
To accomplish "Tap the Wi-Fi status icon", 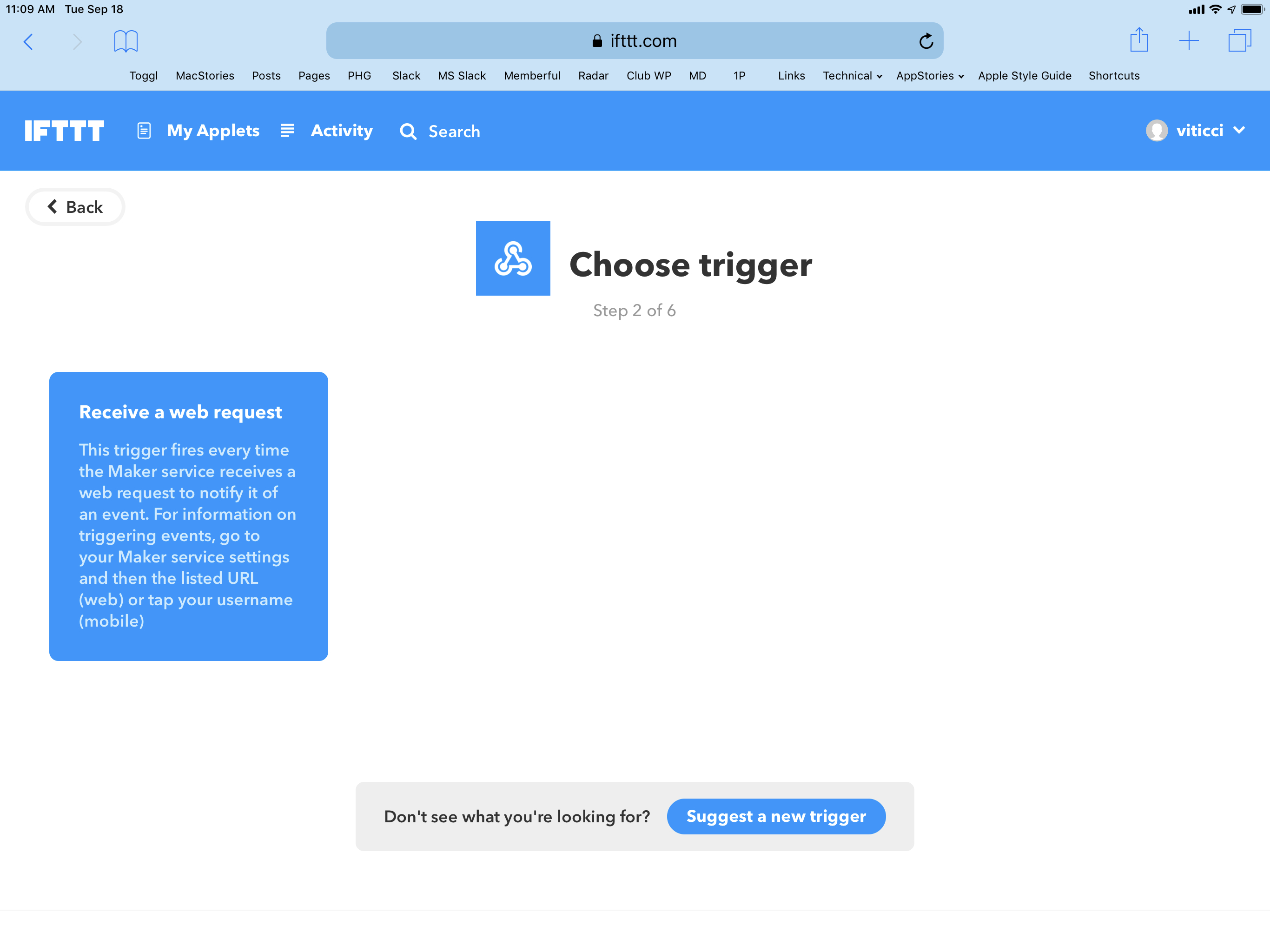I will coord(1215,9).
